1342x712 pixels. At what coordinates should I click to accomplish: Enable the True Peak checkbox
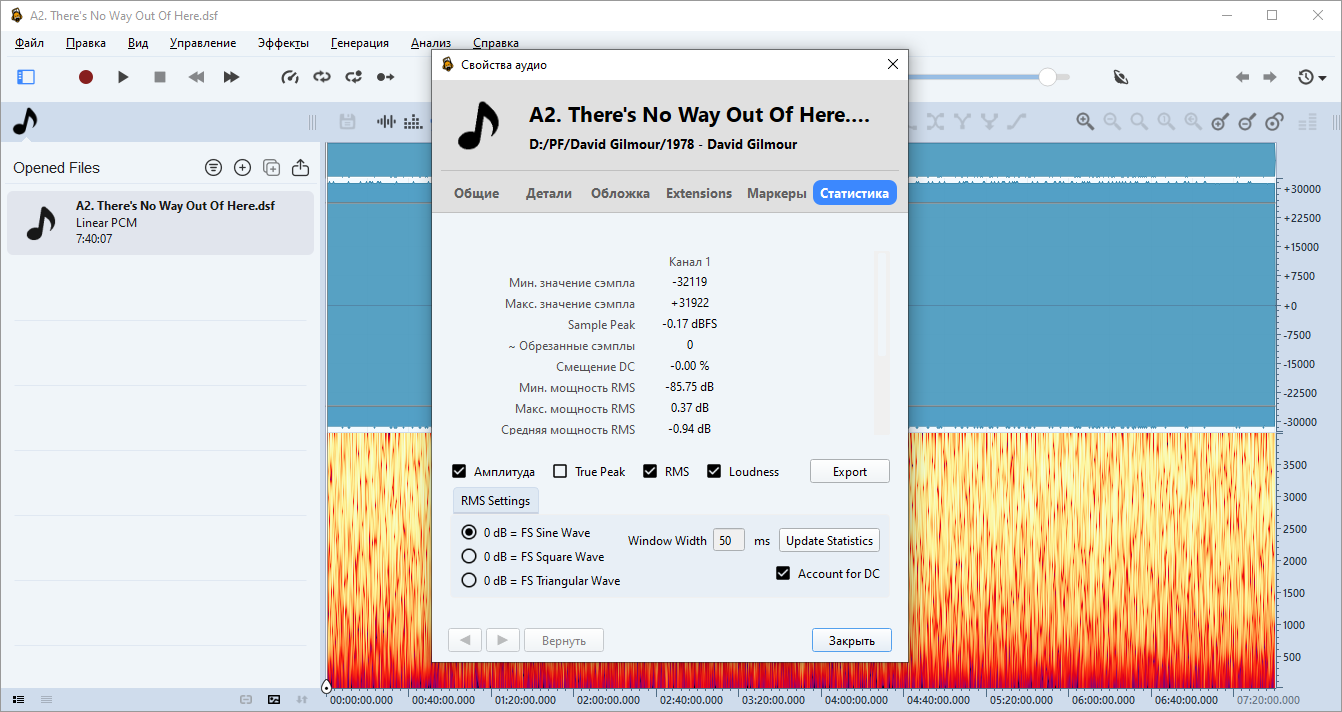coord(560,471)
